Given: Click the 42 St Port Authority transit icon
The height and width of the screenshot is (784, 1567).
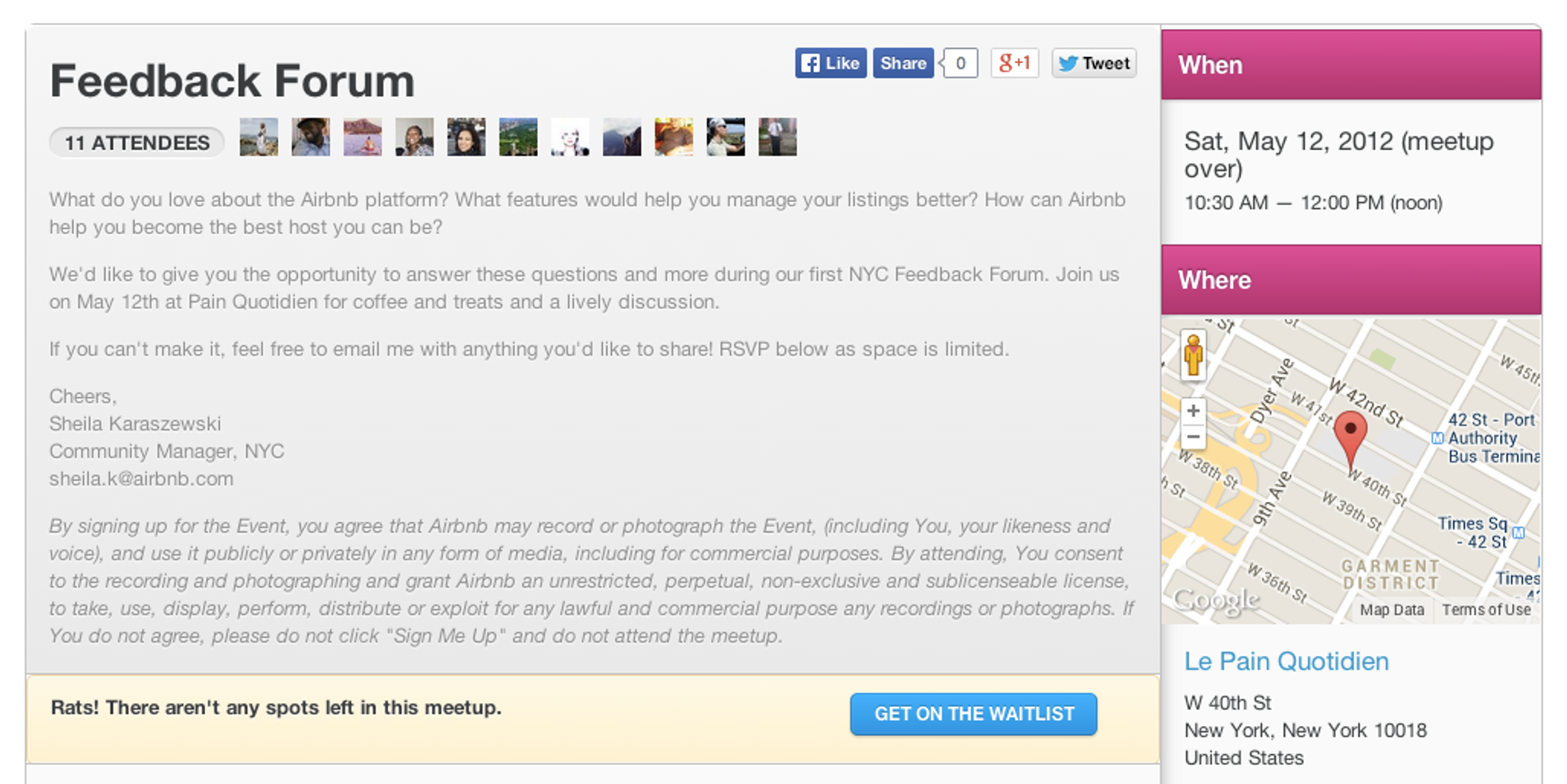Looking at the screenshot, I should click(1437, 438).
